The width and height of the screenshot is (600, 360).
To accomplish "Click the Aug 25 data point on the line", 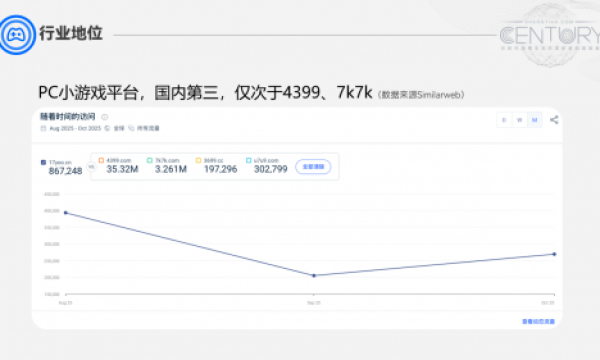I will tap(65, 213).
